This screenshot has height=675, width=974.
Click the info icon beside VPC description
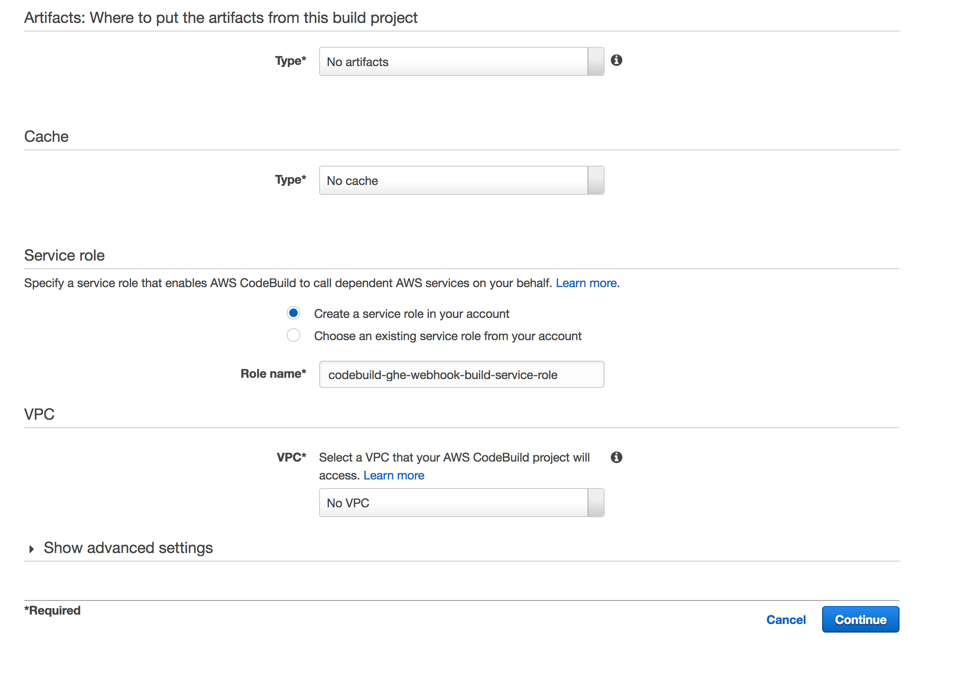[616, 457]
